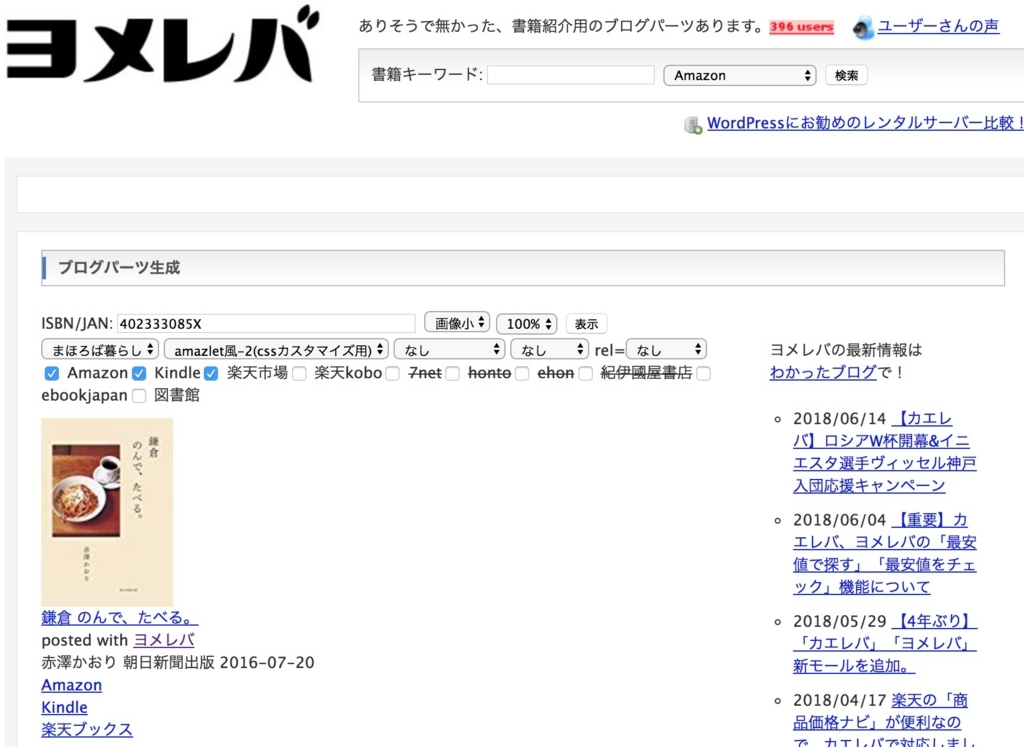
Task: Toggle the checkbox left of Kindle label
Action: 139,374
